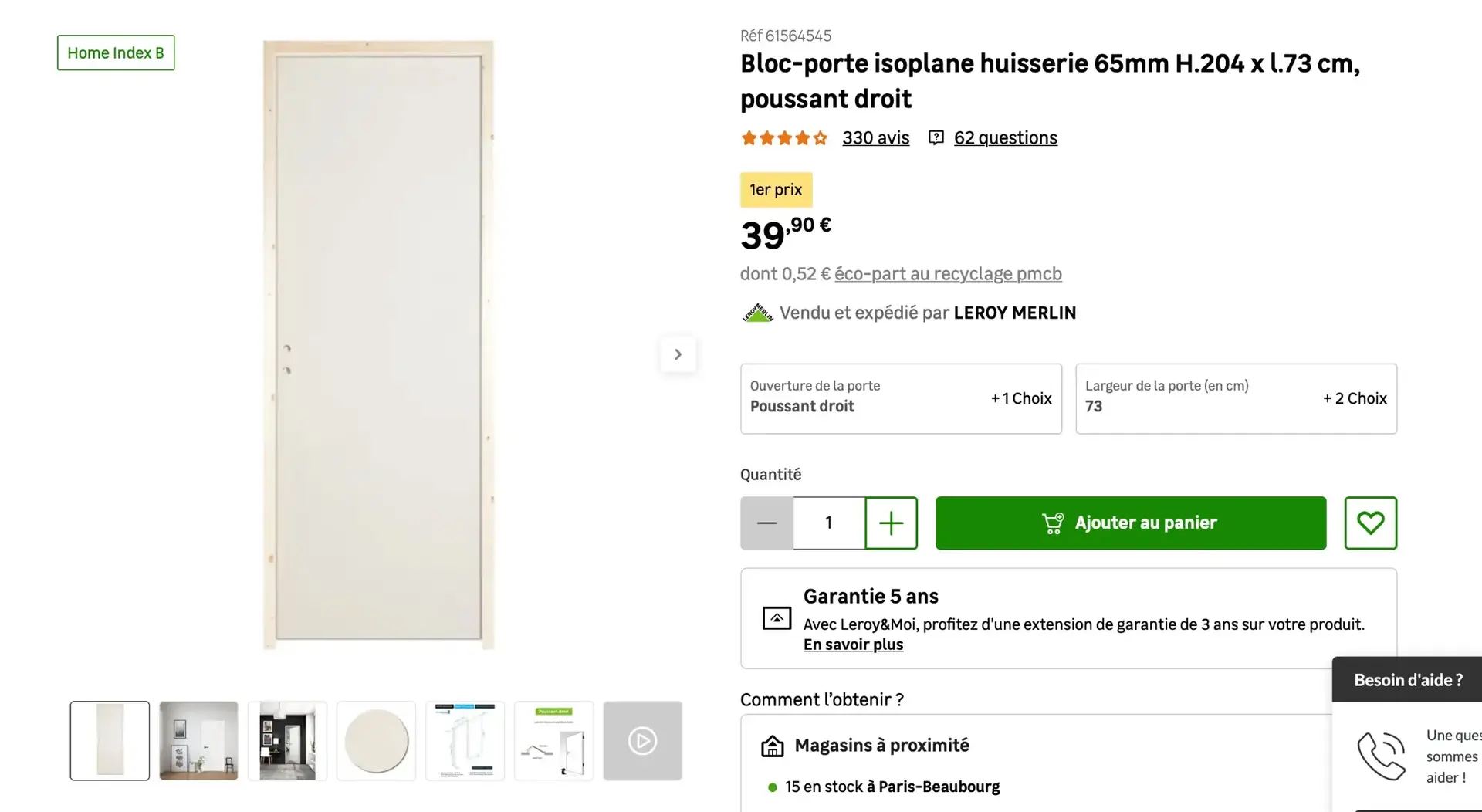Screen dimensions: 1482x812
Task: Click the phone help icon
Action: tap(1381, 756)
